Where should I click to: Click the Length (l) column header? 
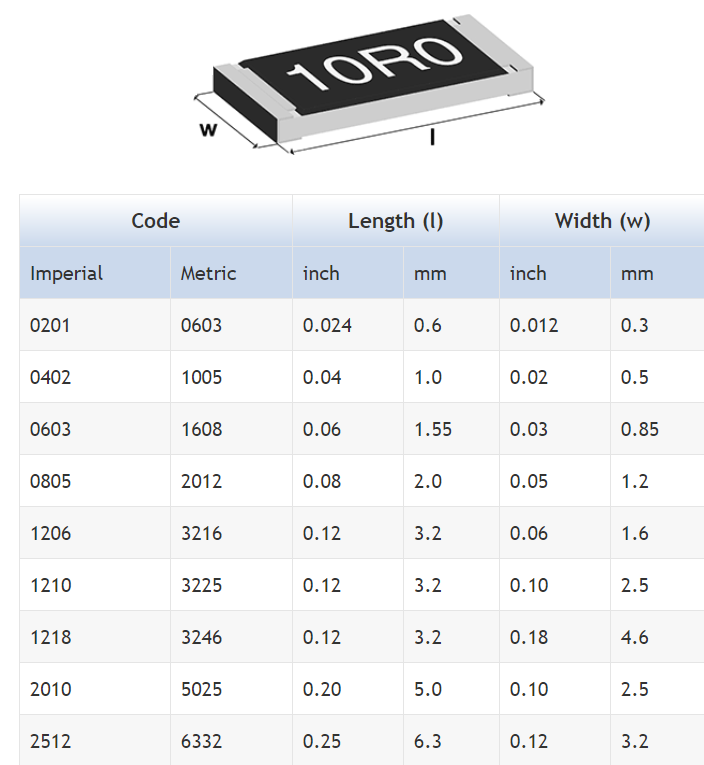pyautogui.click(x=396, y=221)
